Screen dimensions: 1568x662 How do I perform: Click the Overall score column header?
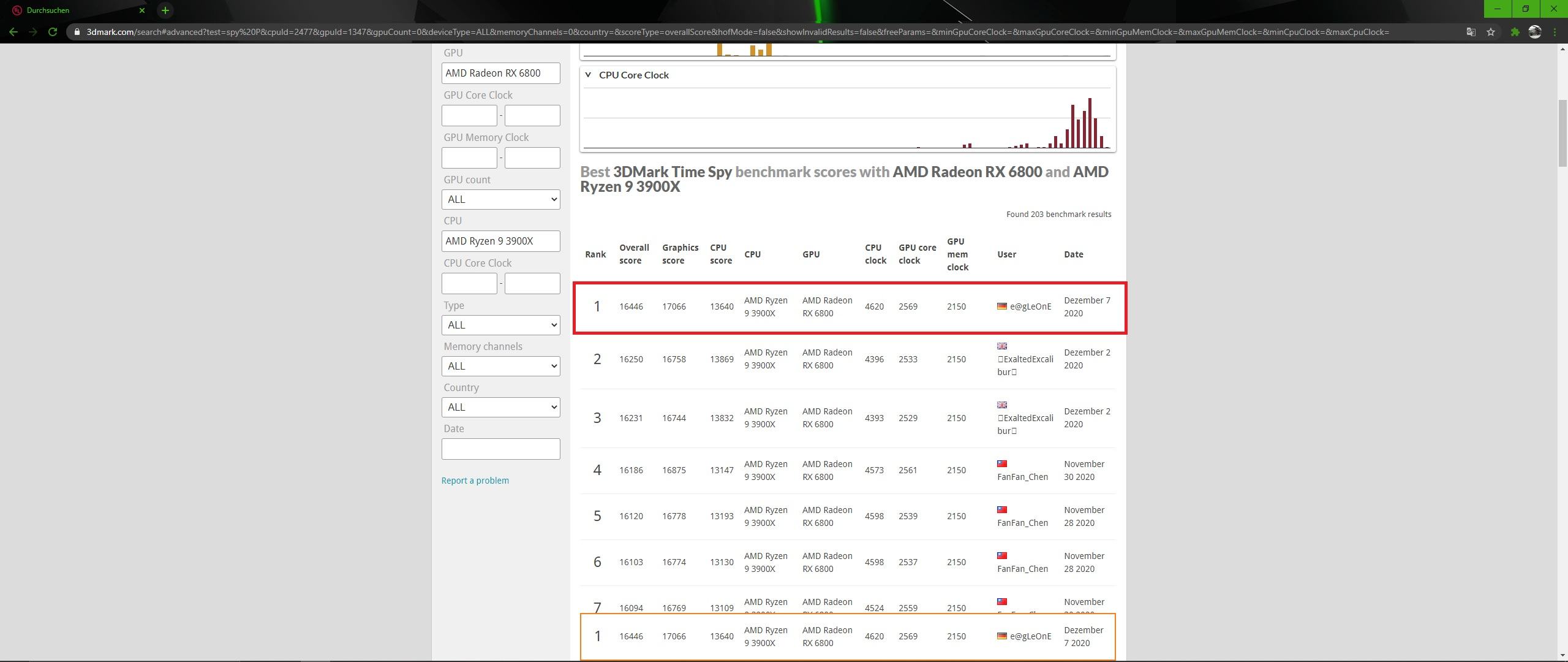(634, 254)
